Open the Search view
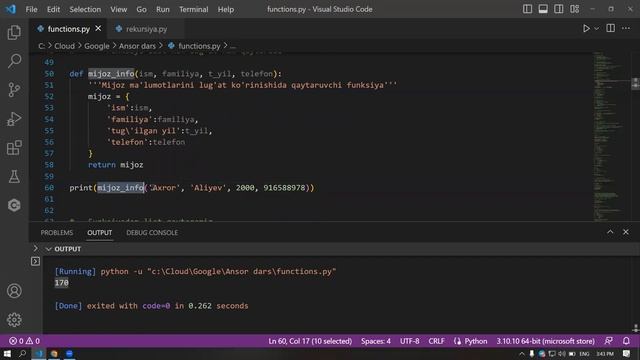 click(14, 61)
